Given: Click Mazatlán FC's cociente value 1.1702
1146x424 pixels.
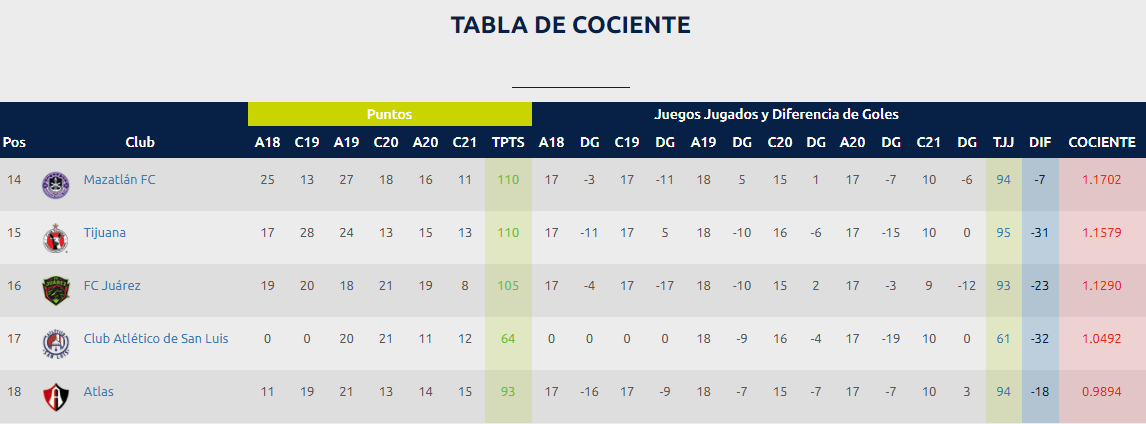Looking at the screenshot, I should click(1102, 180).
